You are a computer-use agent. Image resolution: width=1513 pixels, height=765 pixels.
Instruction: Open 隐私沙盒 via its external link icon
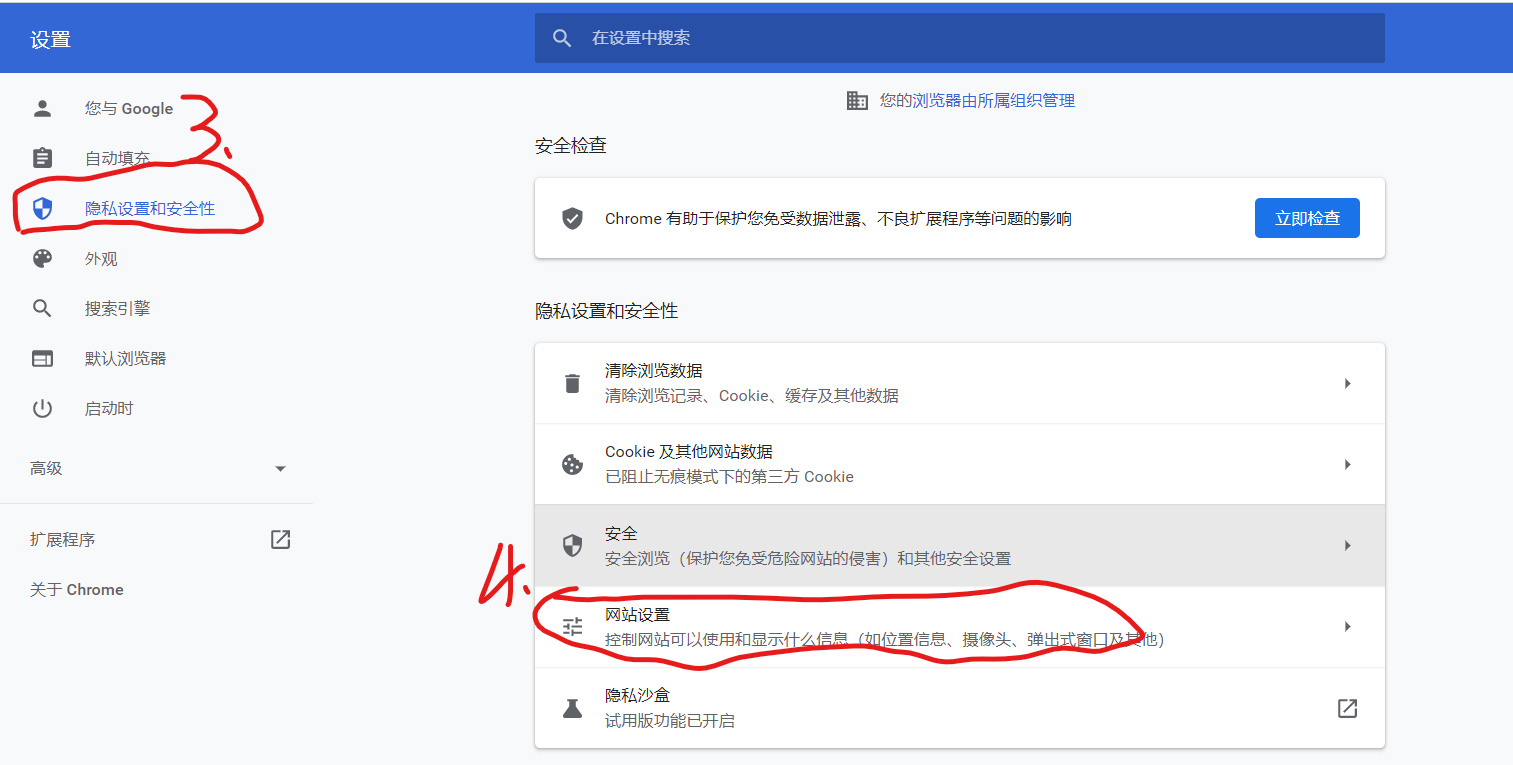1347,708
